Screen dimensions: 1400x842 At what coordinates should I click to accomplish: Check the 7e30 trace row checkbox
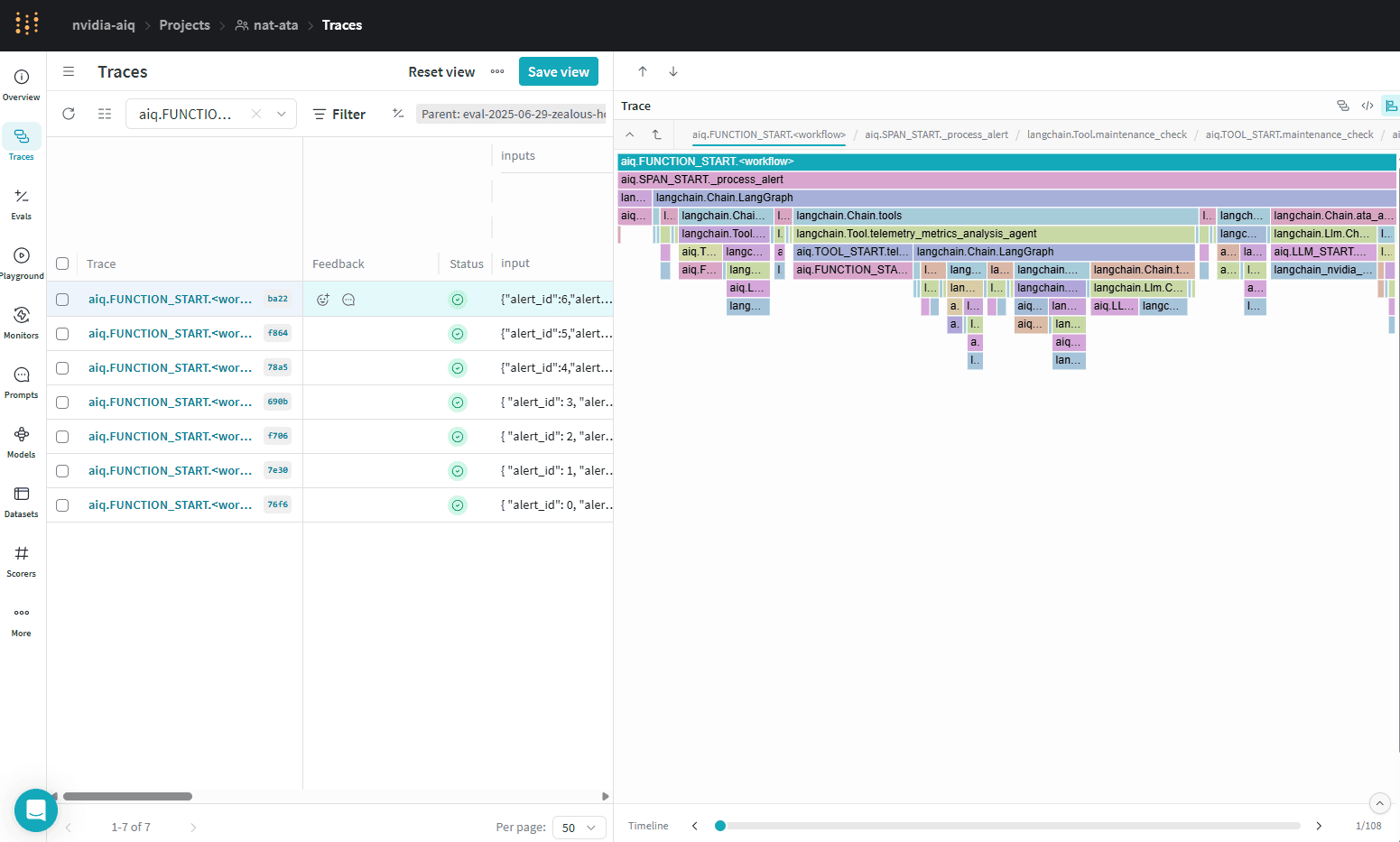pos(62,471)
